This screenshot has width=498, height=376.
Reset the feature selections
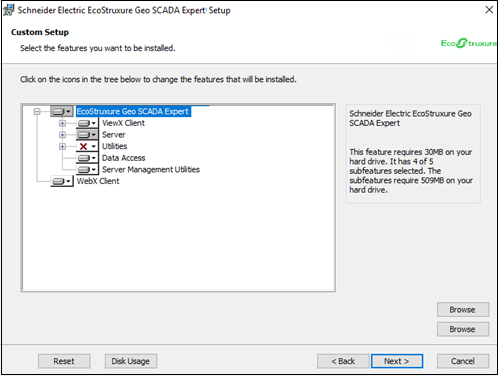(64, 361)
